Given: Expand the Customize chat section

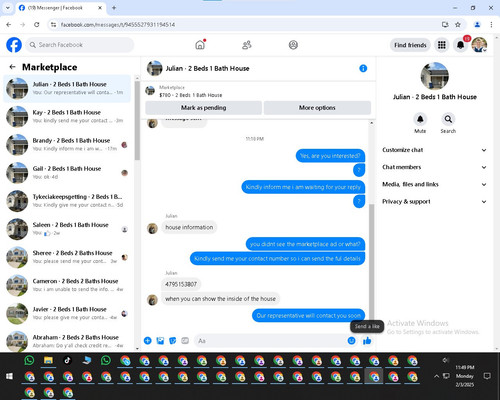Looking at the screenshot, I should tap(435, 150).
